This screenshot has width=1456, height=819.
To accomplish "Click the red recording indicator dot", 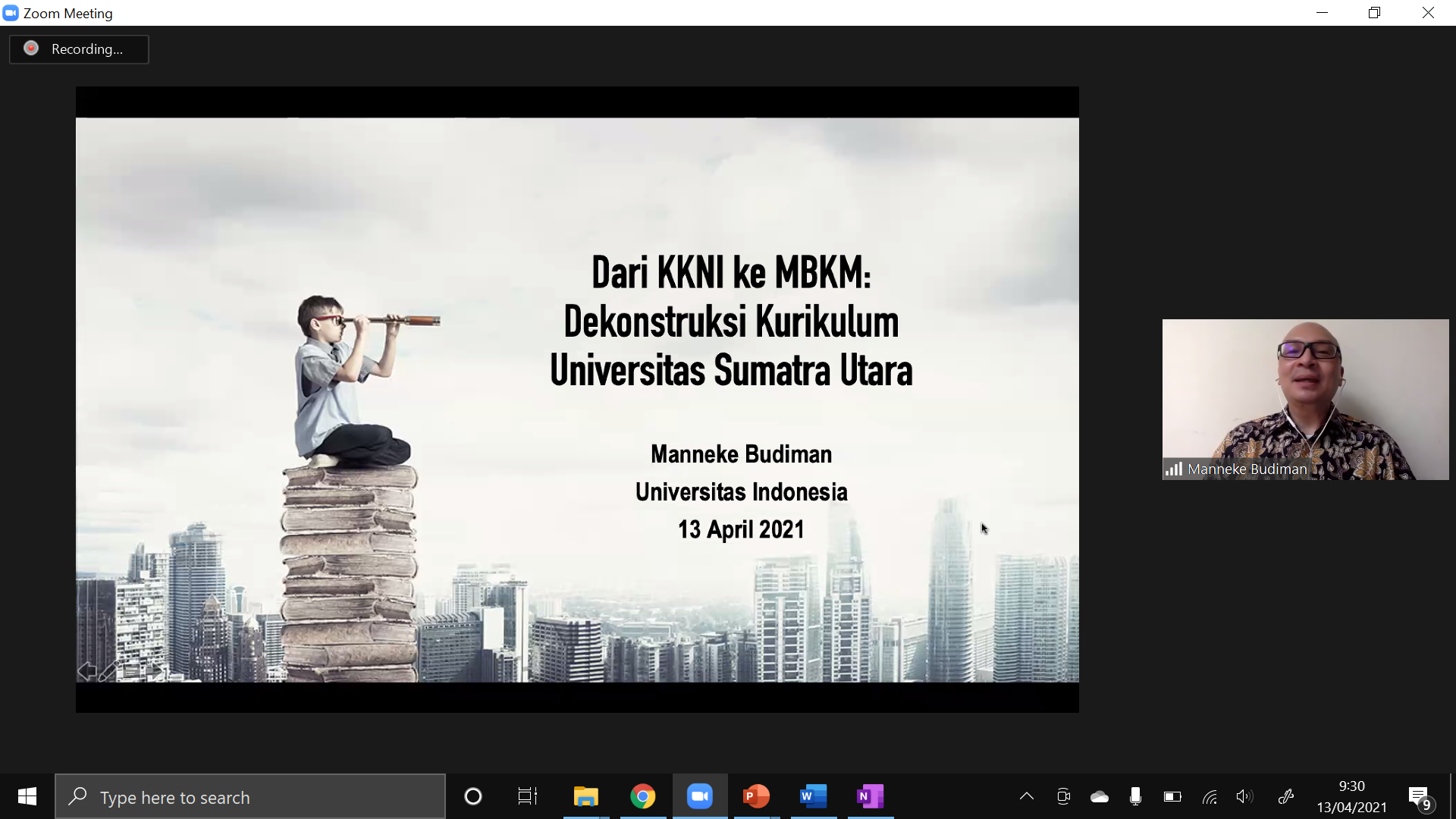I will 31,49.
